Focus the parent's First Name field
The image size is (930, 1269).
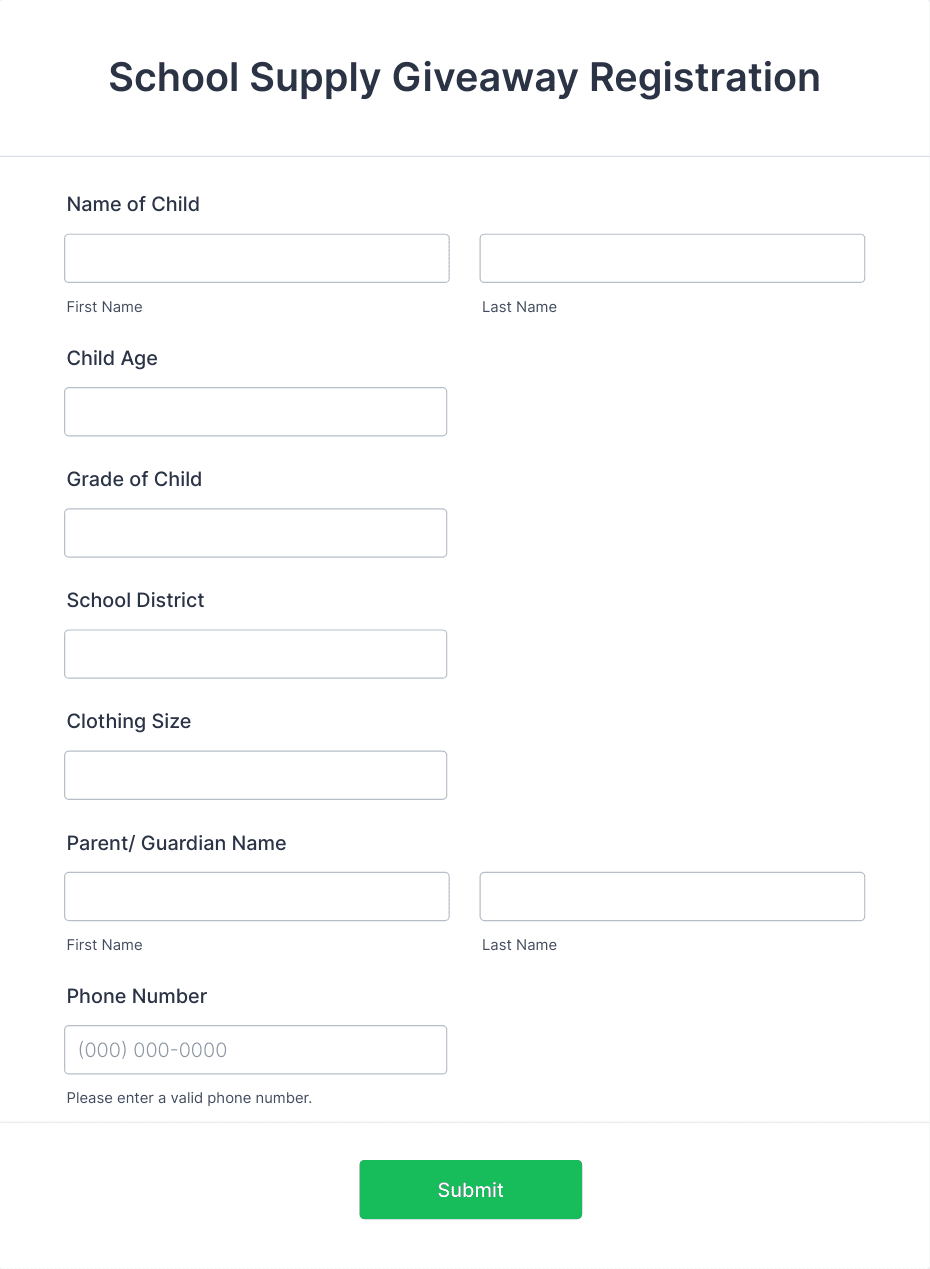point(256,896)
